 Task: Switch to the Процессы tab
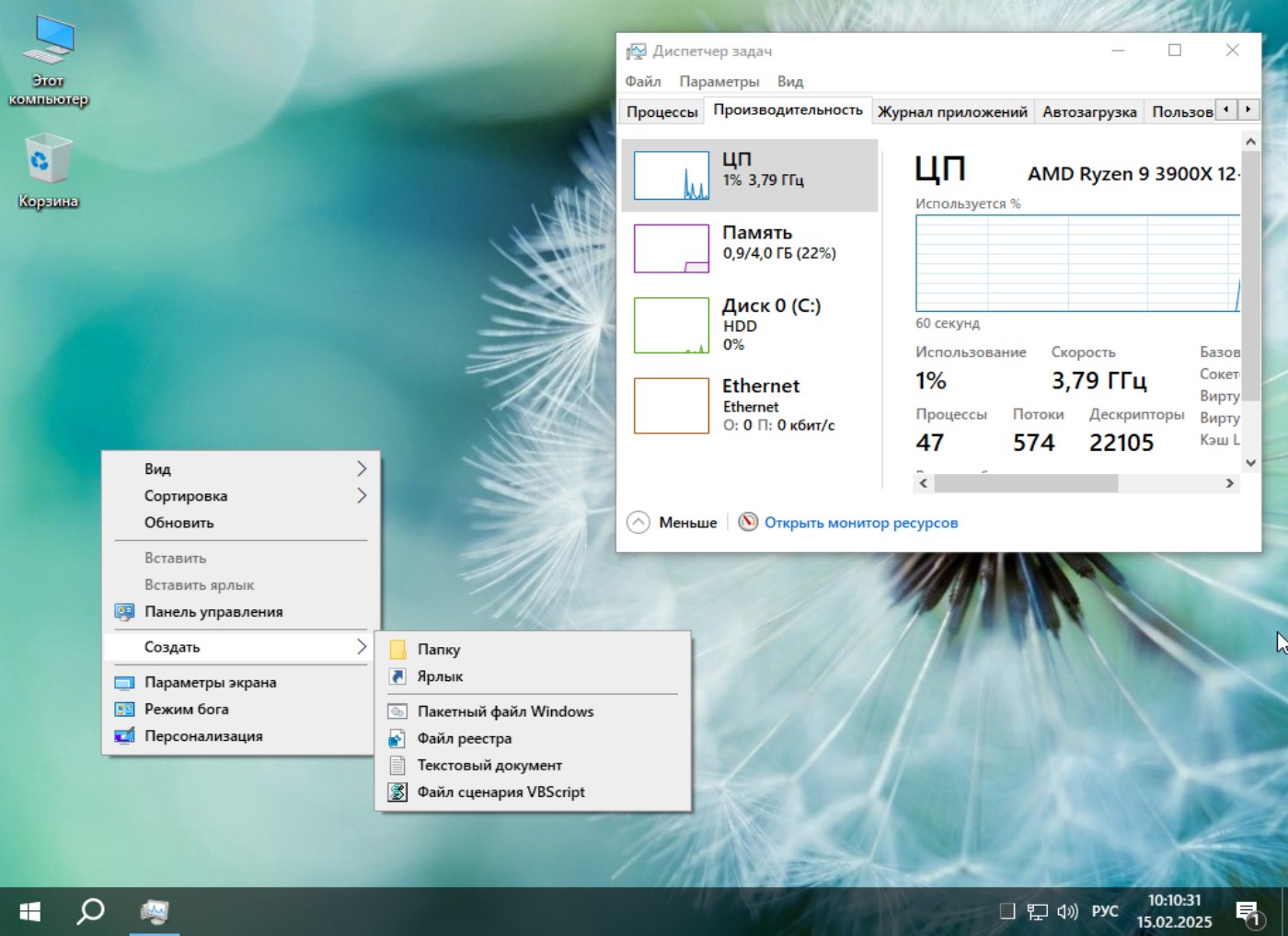coord(661,111)
